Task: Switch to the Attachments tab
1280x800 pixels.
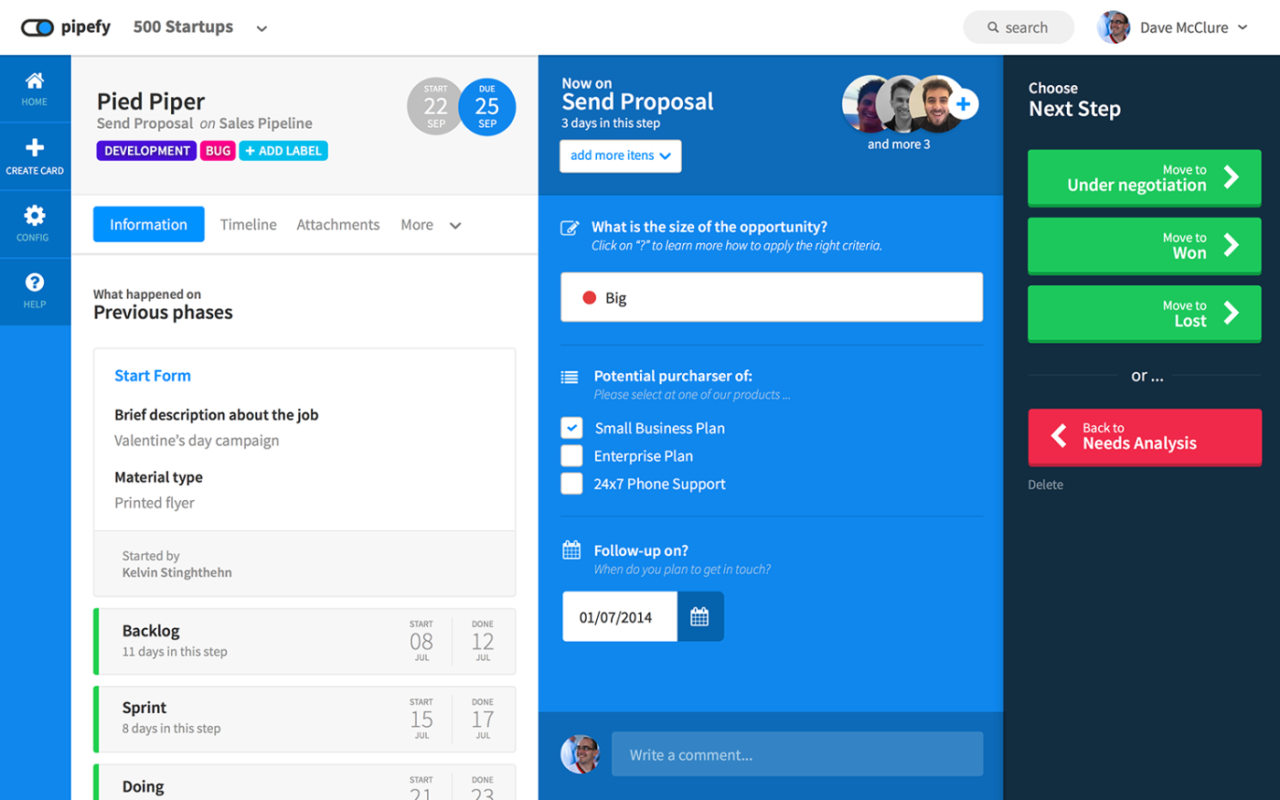Action: coord(338,225)
